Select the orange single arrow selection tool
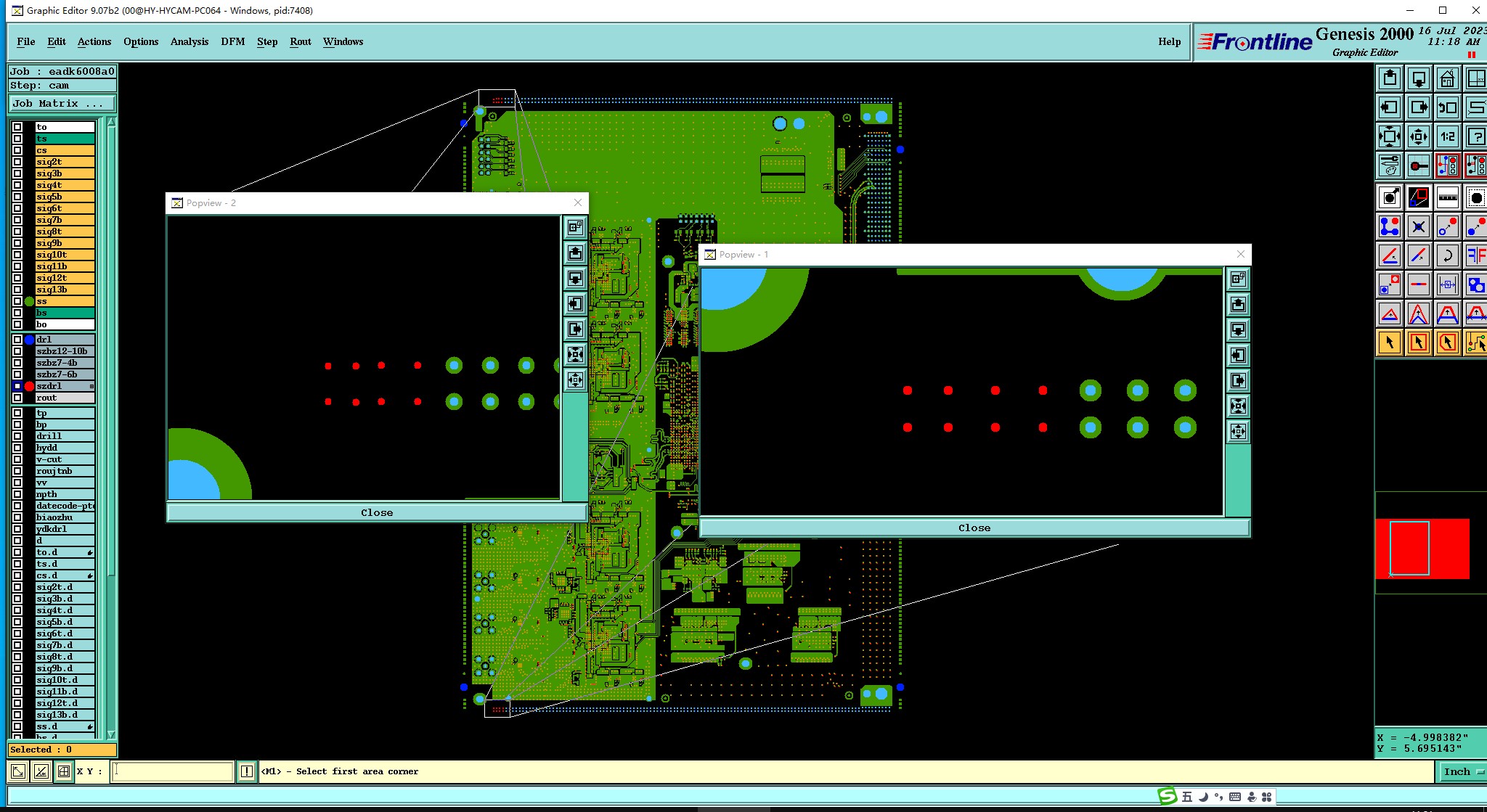Image resolution: width=1487 pixels, height=812 pixels. point(1390,342)
